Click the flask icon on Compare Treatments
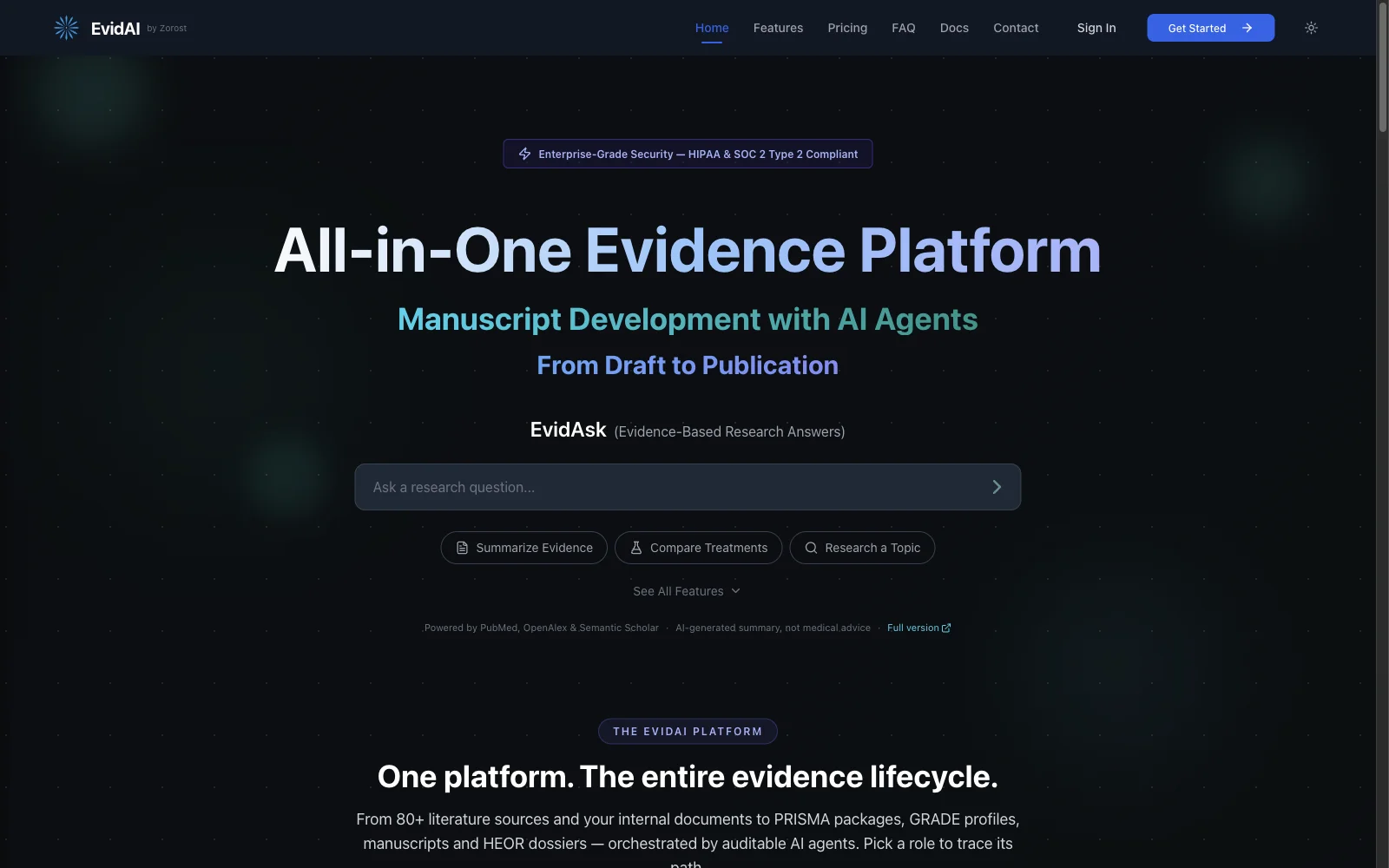1389x868 pixels. [636, 548]
